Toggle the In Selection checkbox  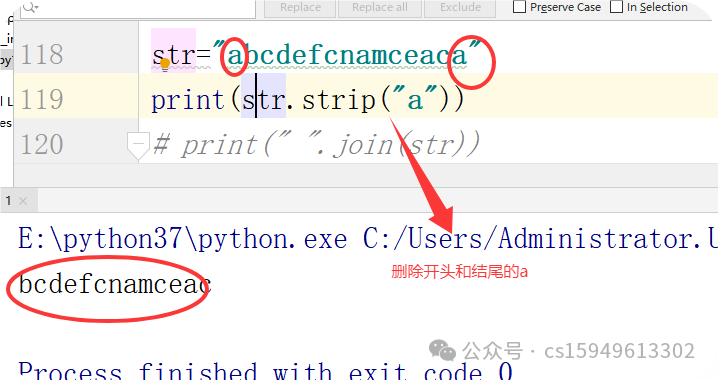tap(617, 7)
